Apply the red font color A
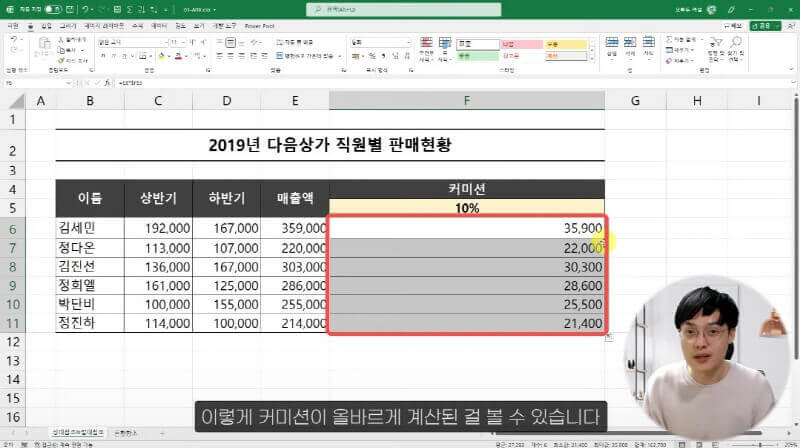 click(179, 56)
